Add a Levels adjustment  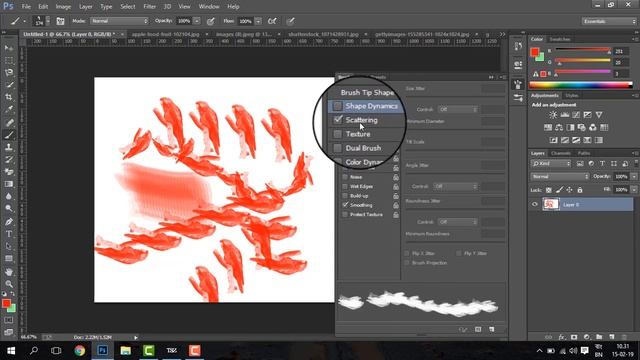pyautogui.click(x=564, y=115)
